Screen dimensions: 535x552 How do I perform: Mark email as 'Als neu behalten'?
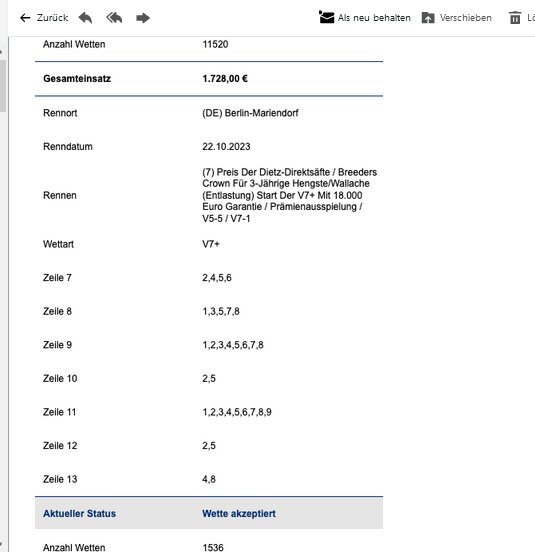click(x=374, y=18)
